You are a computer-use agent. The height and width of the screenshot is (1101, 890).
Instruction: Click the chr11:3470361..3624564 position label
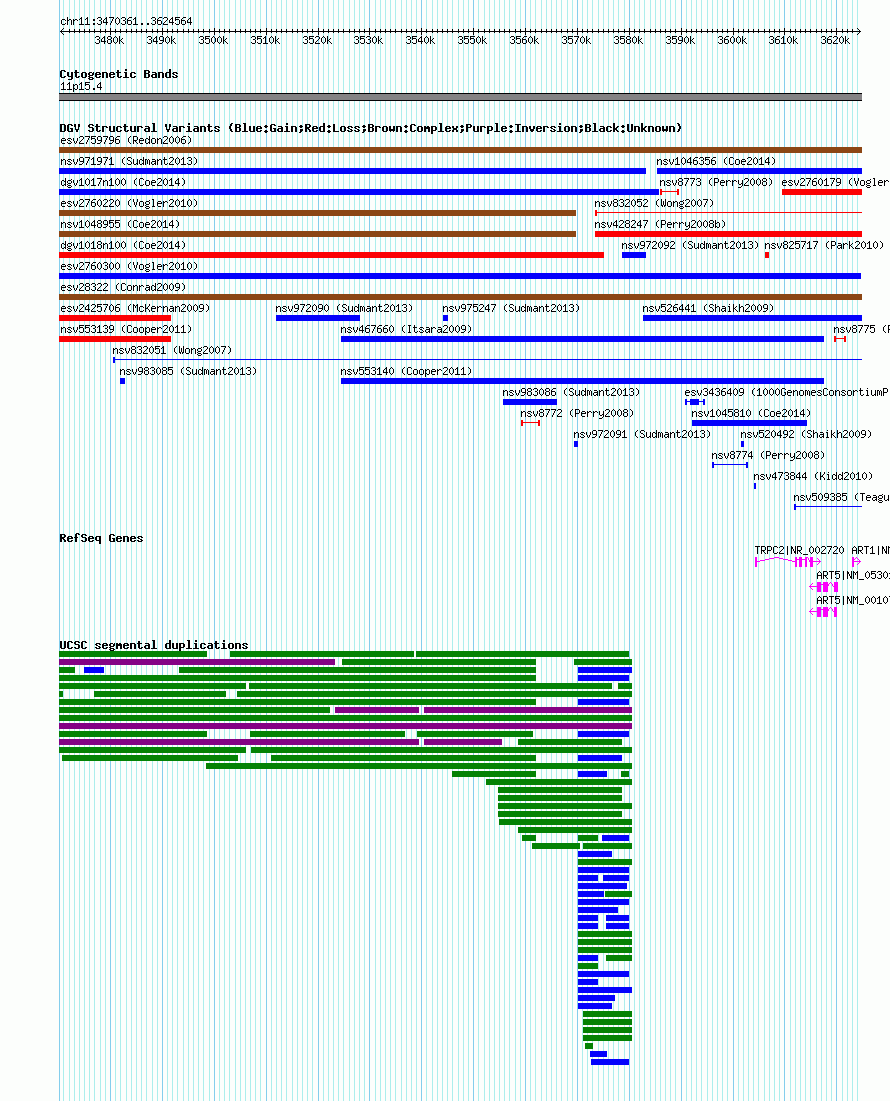click(x=126, y=22)
